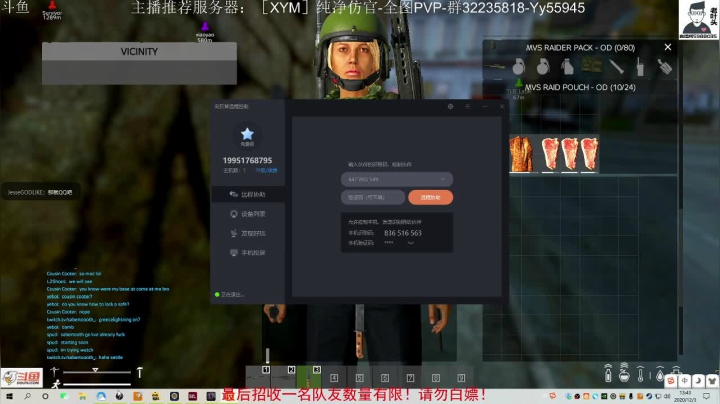Screen dimensions: 720x404
Task: Select hotbar slot 1 weapon
Action: (258, 377)
